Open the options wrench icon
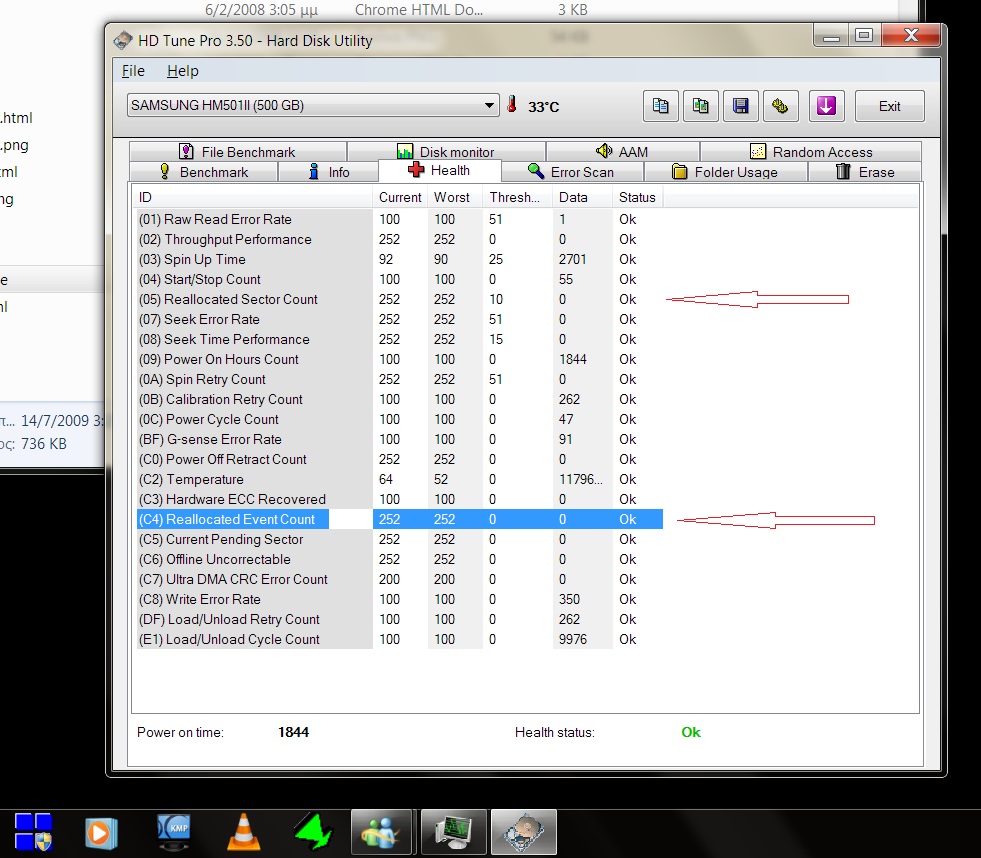The width and height of the screenshot is (981, 858). (780, 106)
